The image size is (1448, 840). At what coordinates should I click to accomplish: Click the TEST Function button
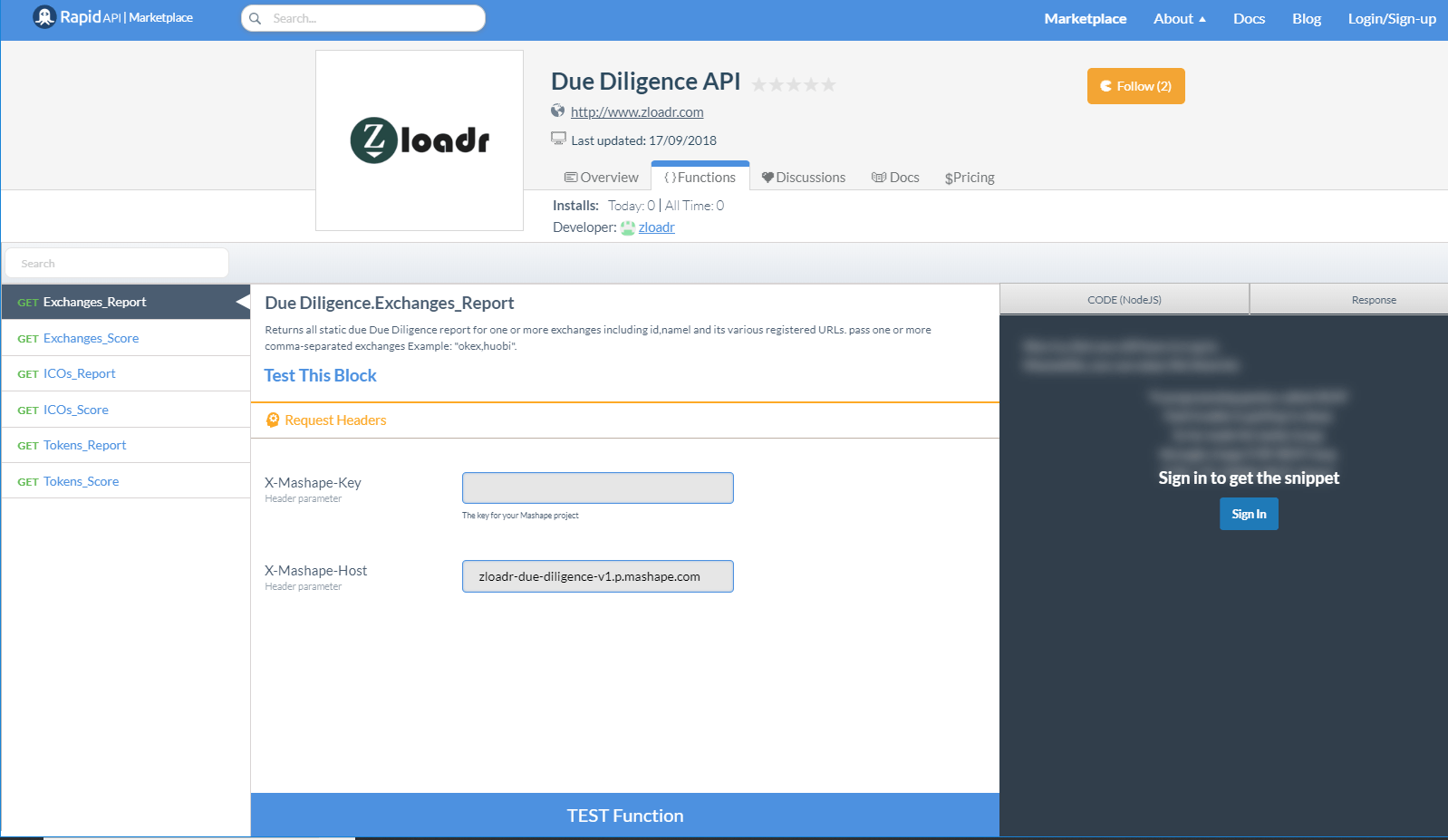[x=625, y=816]
